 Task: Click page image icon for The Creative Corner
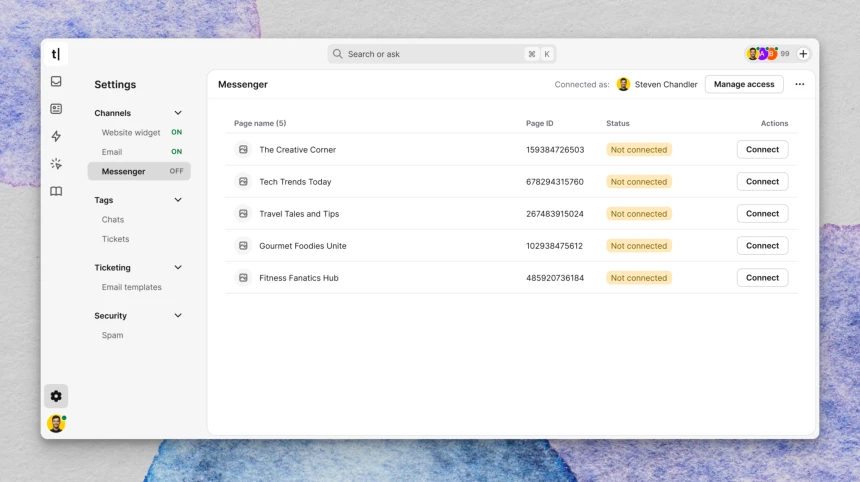click(243, 150)
